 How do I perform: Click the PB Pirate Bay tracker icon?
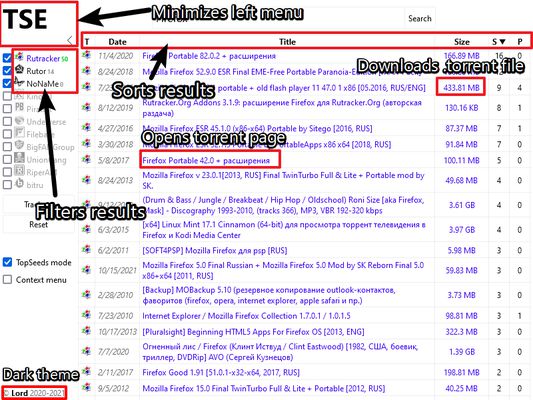(x=19, y=107)
